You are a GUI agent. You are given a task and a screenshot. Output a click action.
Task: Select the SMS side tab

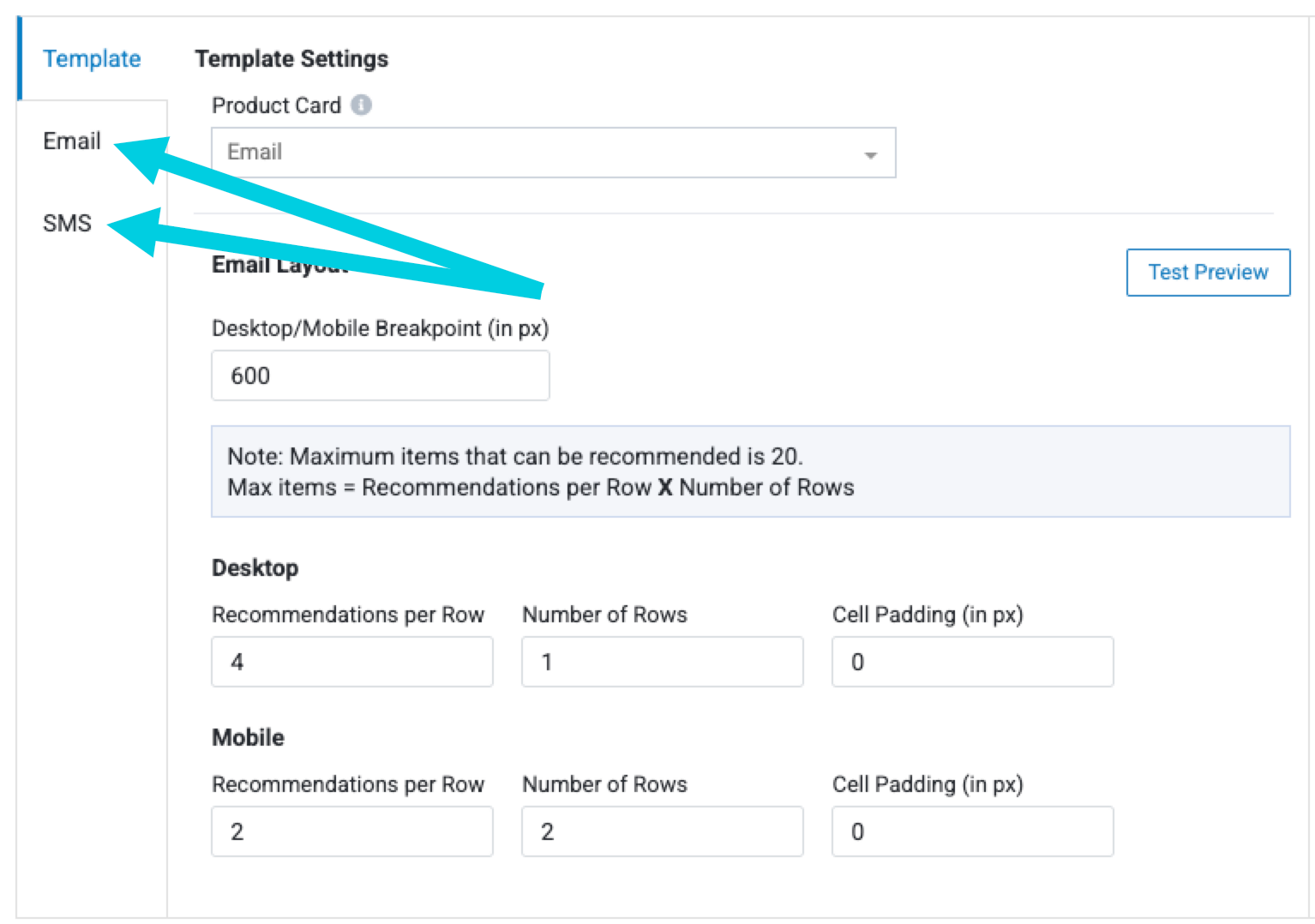click(67, 223)
